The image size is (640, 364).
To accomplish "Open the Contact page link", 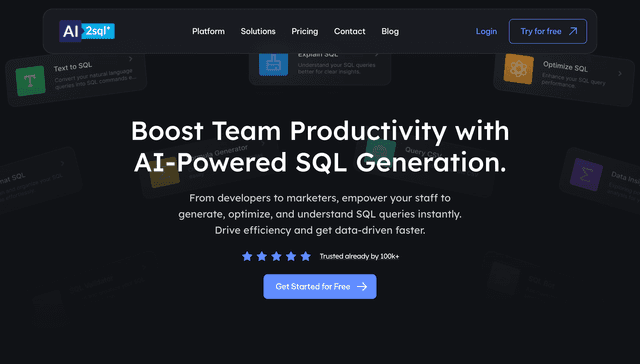I will (350, 31).
